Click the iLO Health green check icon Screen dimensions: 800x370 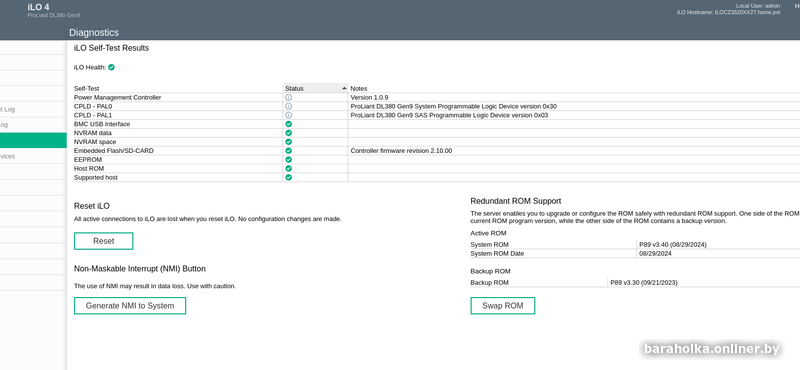point(111,67)
